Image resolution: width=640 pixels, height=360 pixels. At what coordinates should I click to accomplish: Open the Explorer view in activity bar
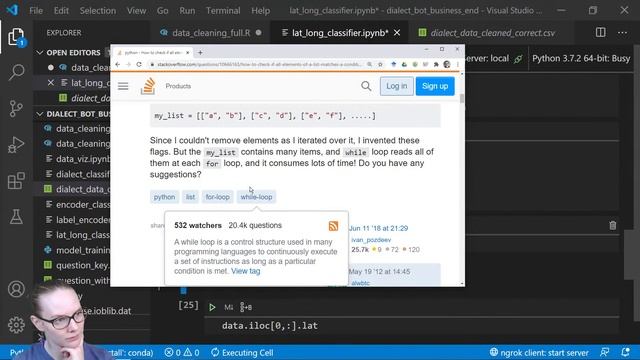pos(16,37)
